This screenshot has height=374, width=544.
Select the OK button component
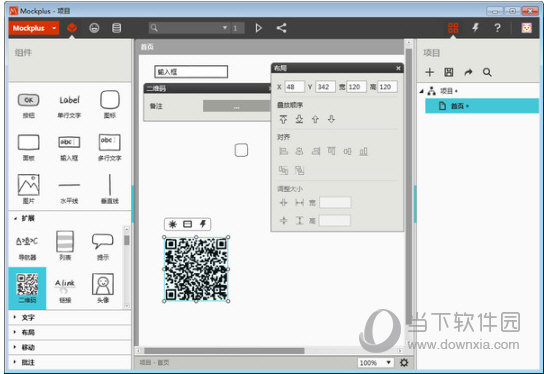click(x=28, y=105)
